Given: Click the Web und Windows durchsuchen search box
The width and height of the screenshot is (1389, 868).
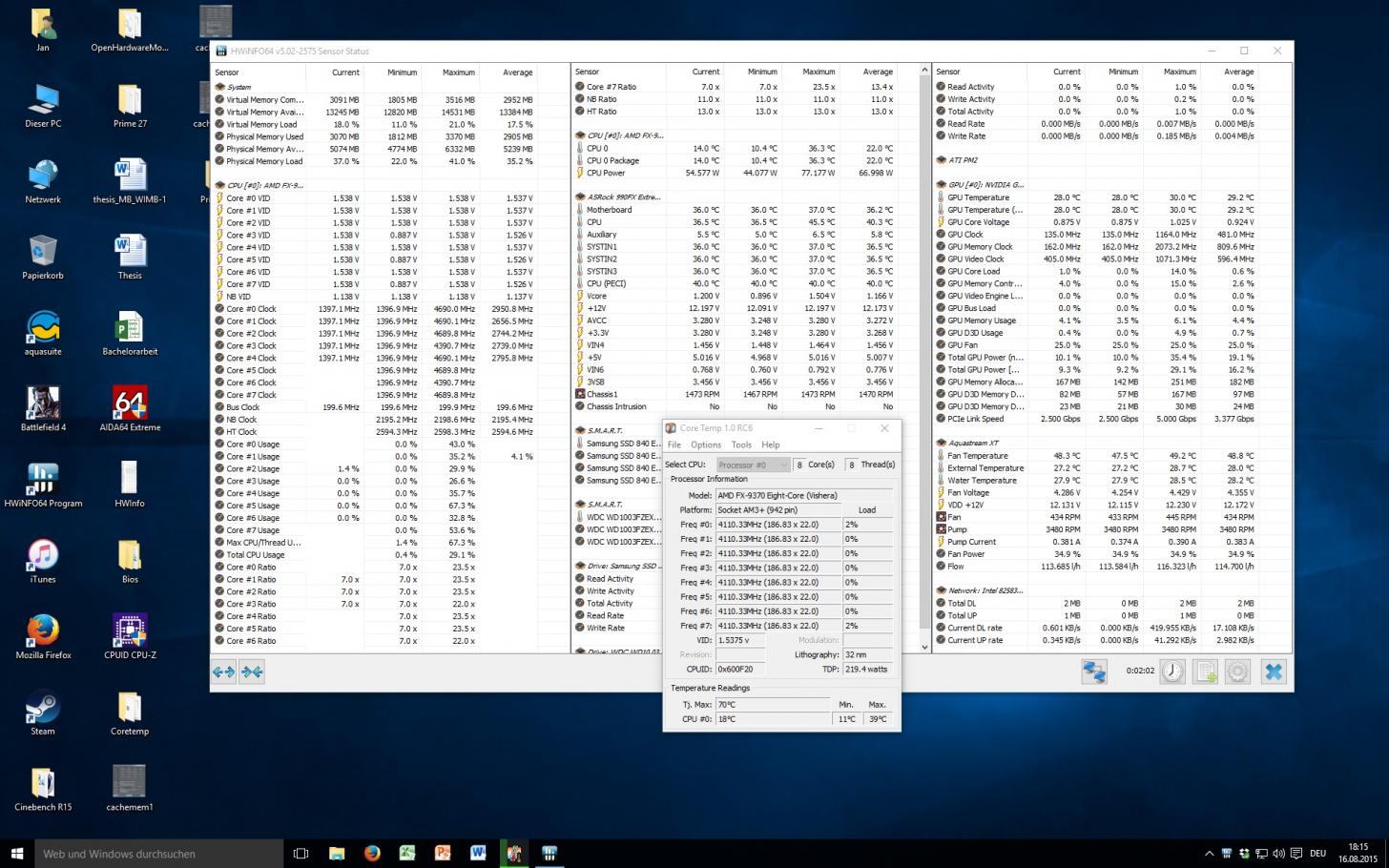Looking at the screenshot, I should click(x=159, y=854).
